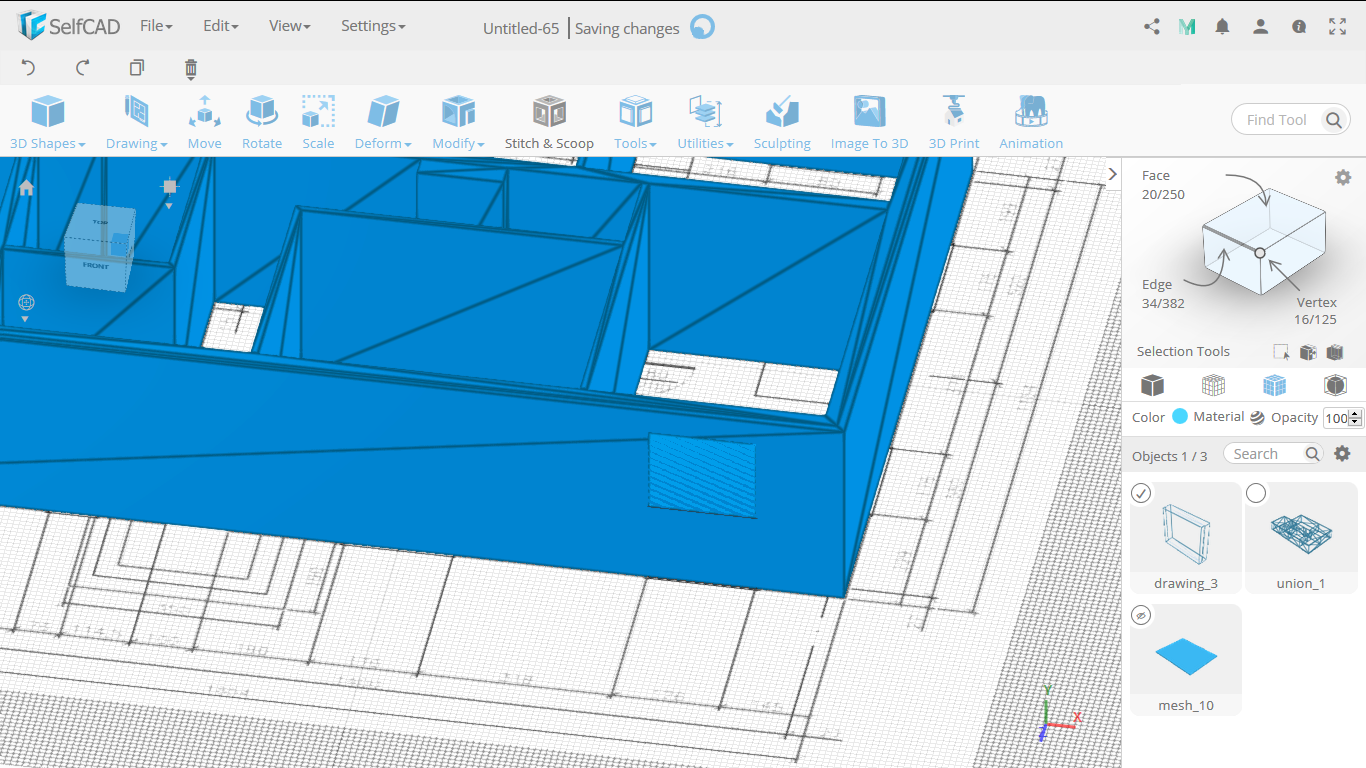
Task: Open the 3D Print tool
Action: [954, 122]
